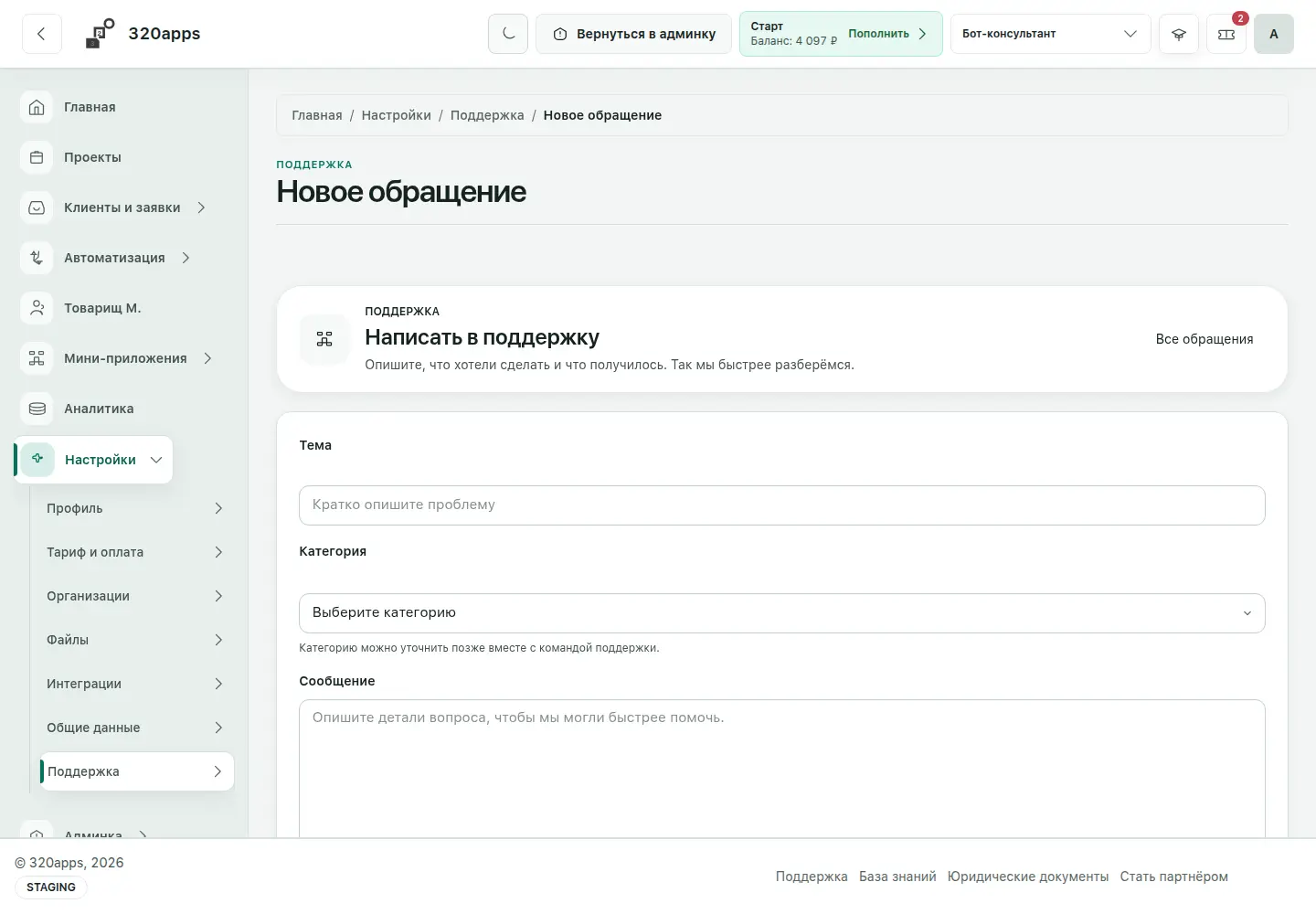Expand Мини-приложения submenu chevron
The width and height of the screenshot is (1316, 914).
click(207, 358)
